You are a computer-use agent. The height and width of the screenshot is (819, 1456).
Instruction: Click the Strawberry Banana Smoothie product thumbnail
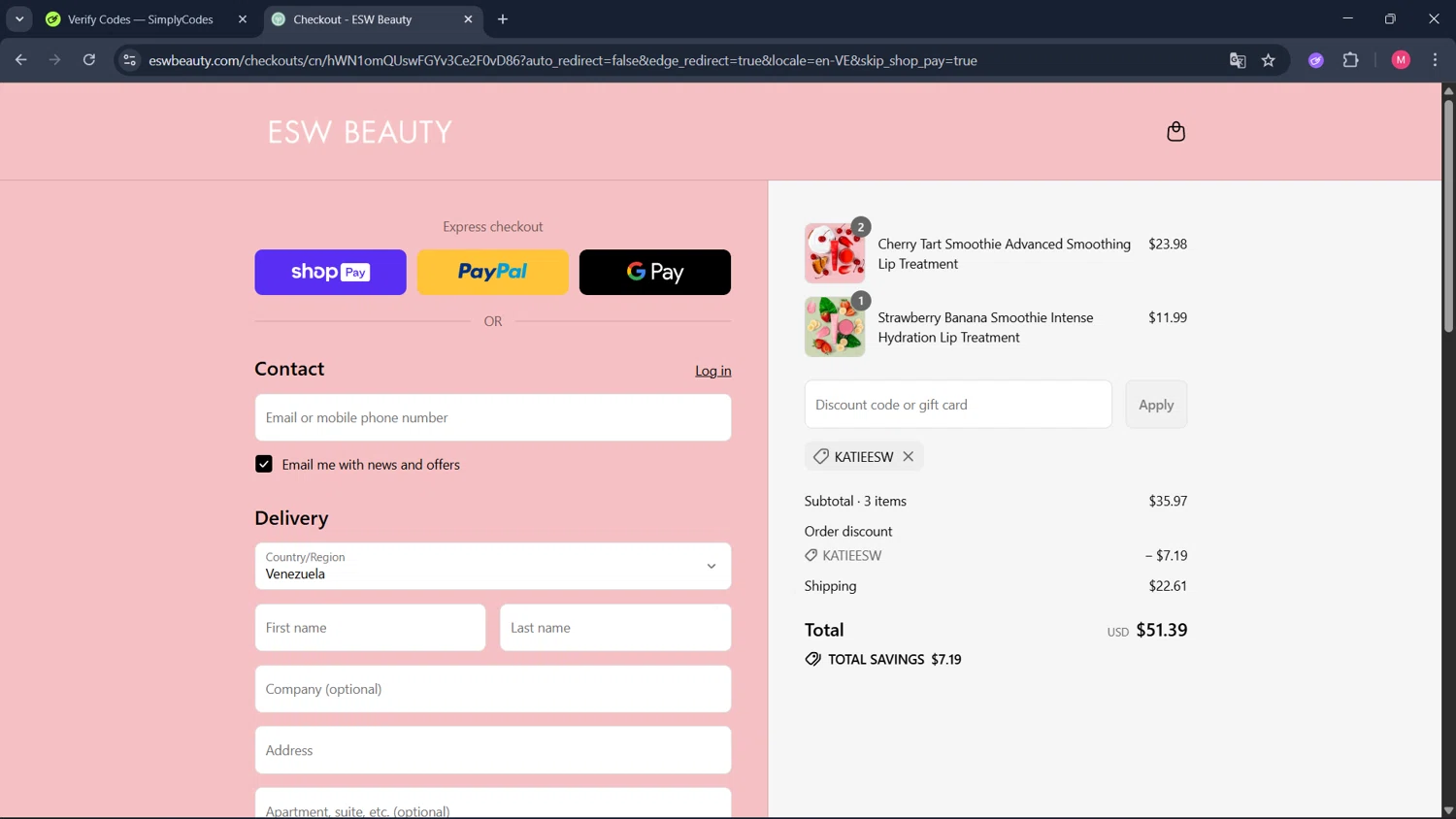point(835,327)
